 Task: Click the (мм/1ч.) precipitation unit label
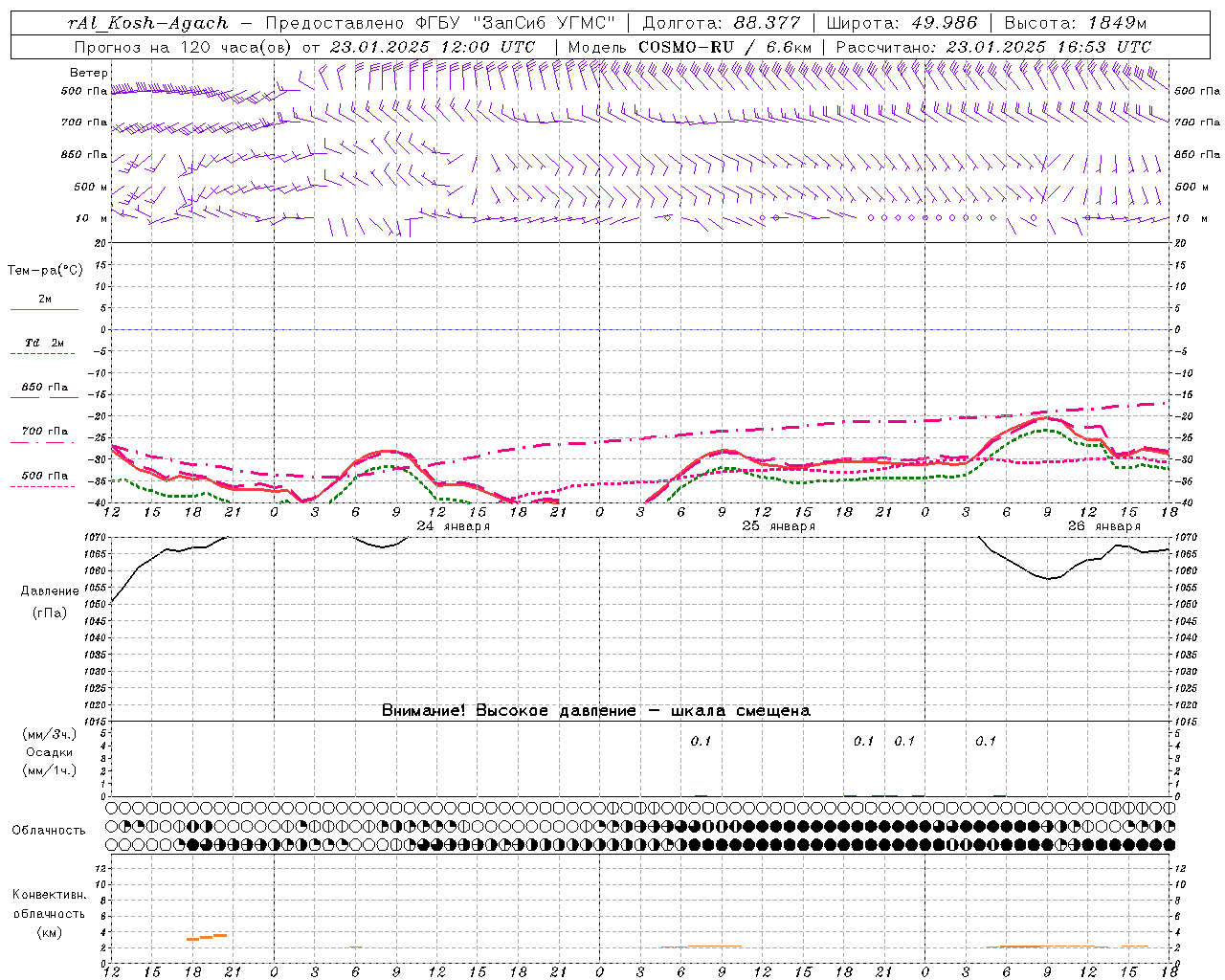pyautogui.click(x=50, y=770)
